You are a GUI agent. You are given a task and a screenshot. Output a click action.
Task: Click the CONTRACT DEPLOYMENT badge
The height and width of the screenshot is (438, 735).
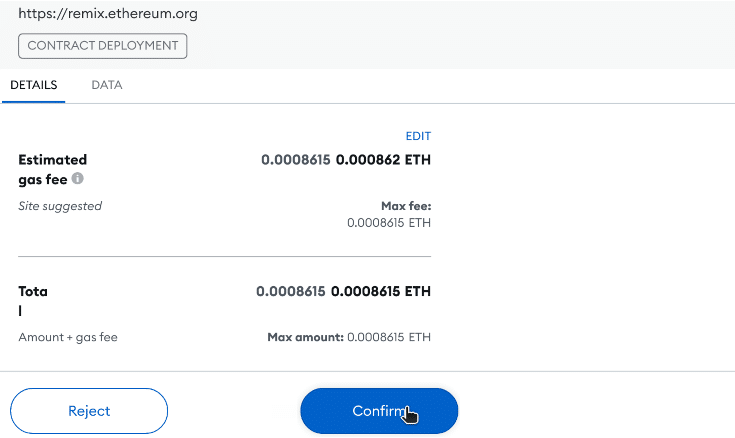point(103,45)
